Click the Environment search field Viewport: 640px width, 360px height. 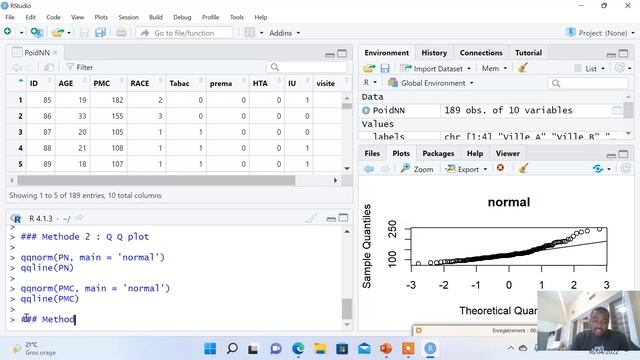coord(588,83)
